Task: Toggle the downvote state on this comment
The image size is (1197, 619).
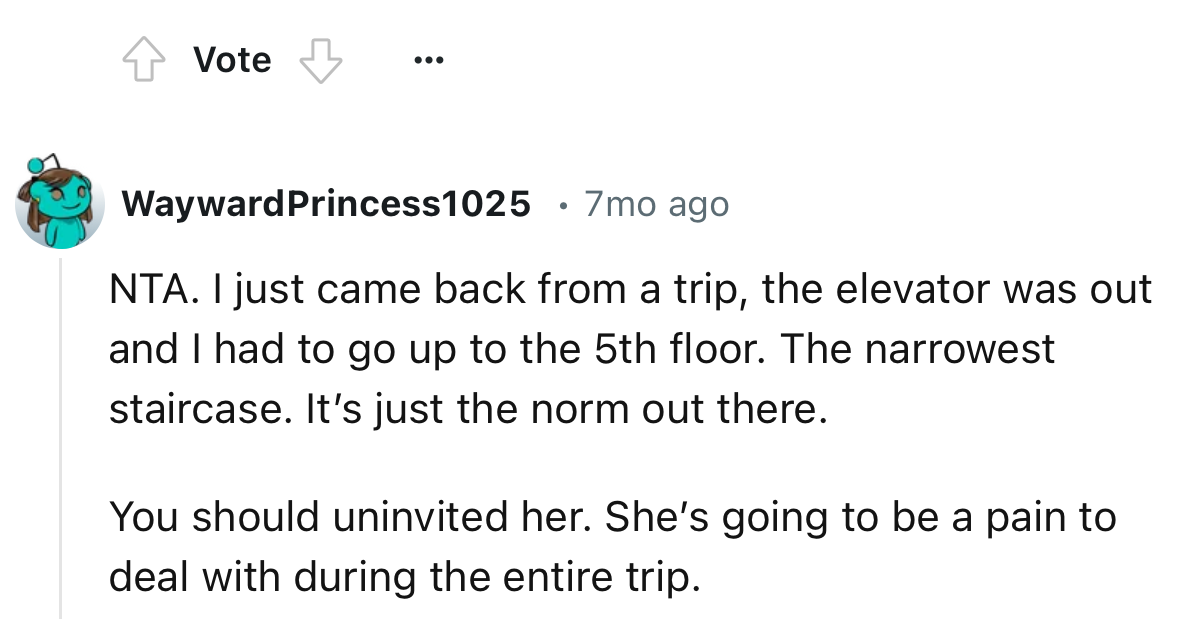Action: tap(320, 61)
